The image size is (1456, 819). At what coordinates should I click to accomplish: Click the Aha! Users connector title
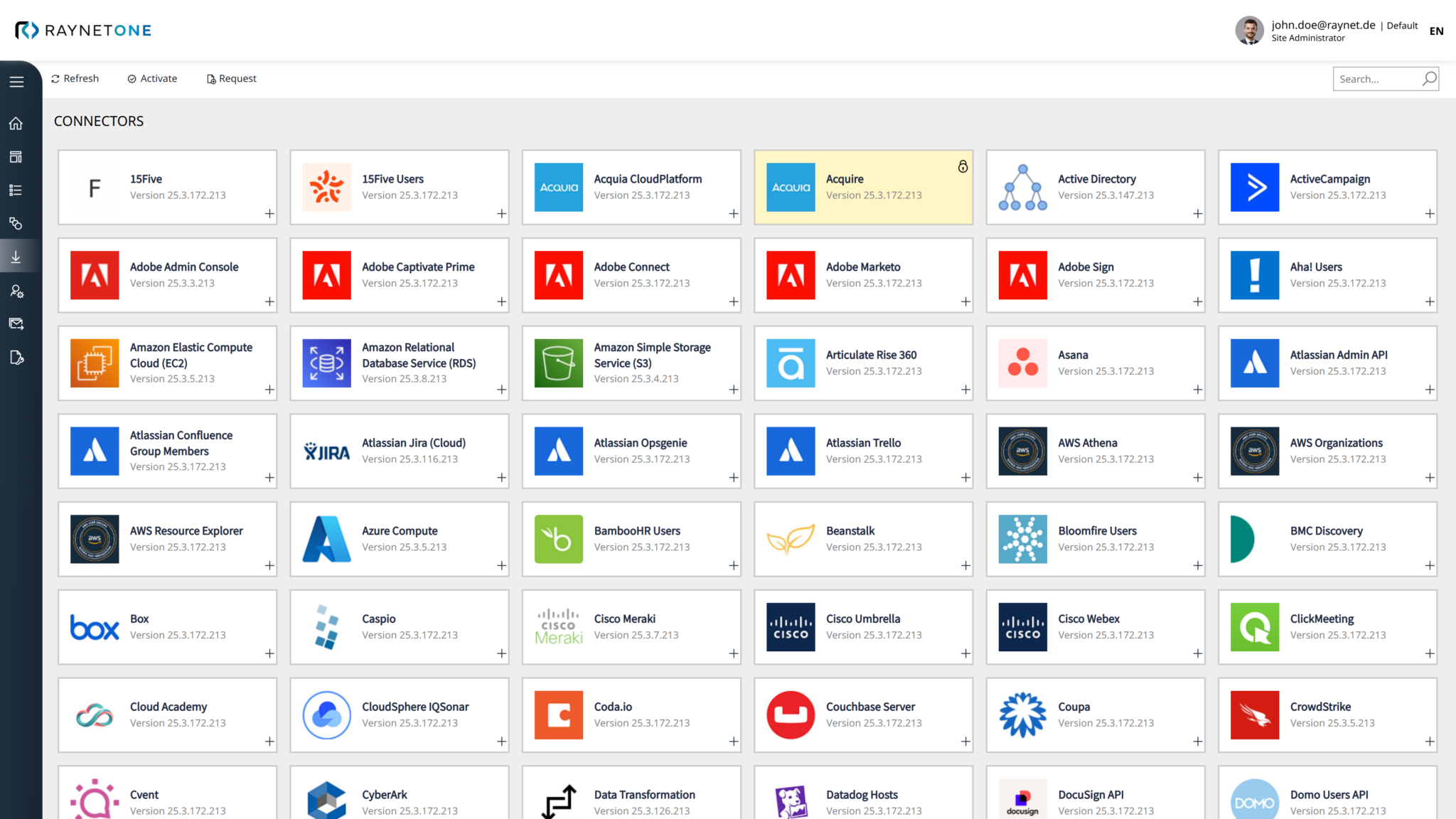click(1316, 267)
